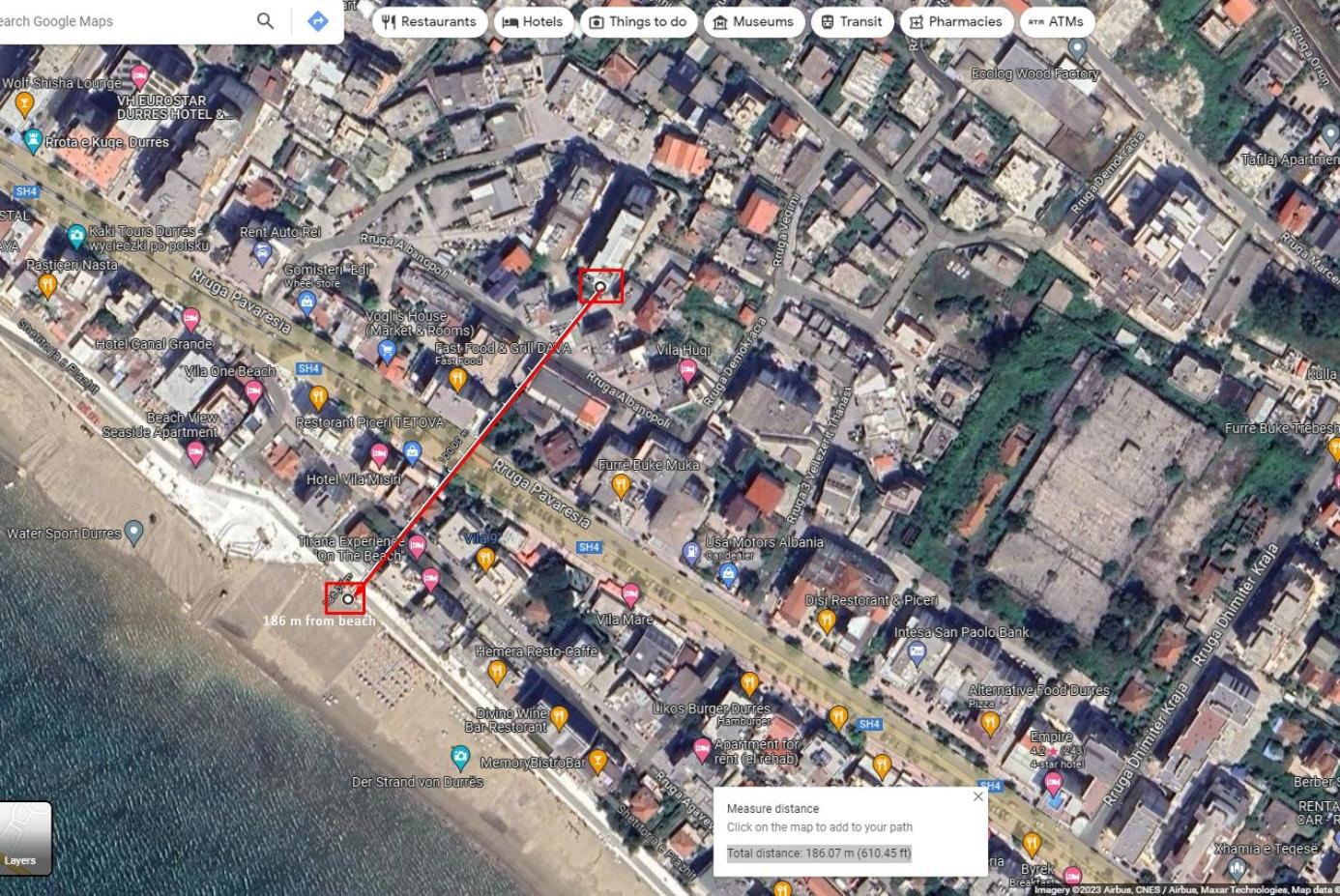This screenshot has height=896, width=1340.
Task: Show Things to do on map
Action: (x=638, y=21)
